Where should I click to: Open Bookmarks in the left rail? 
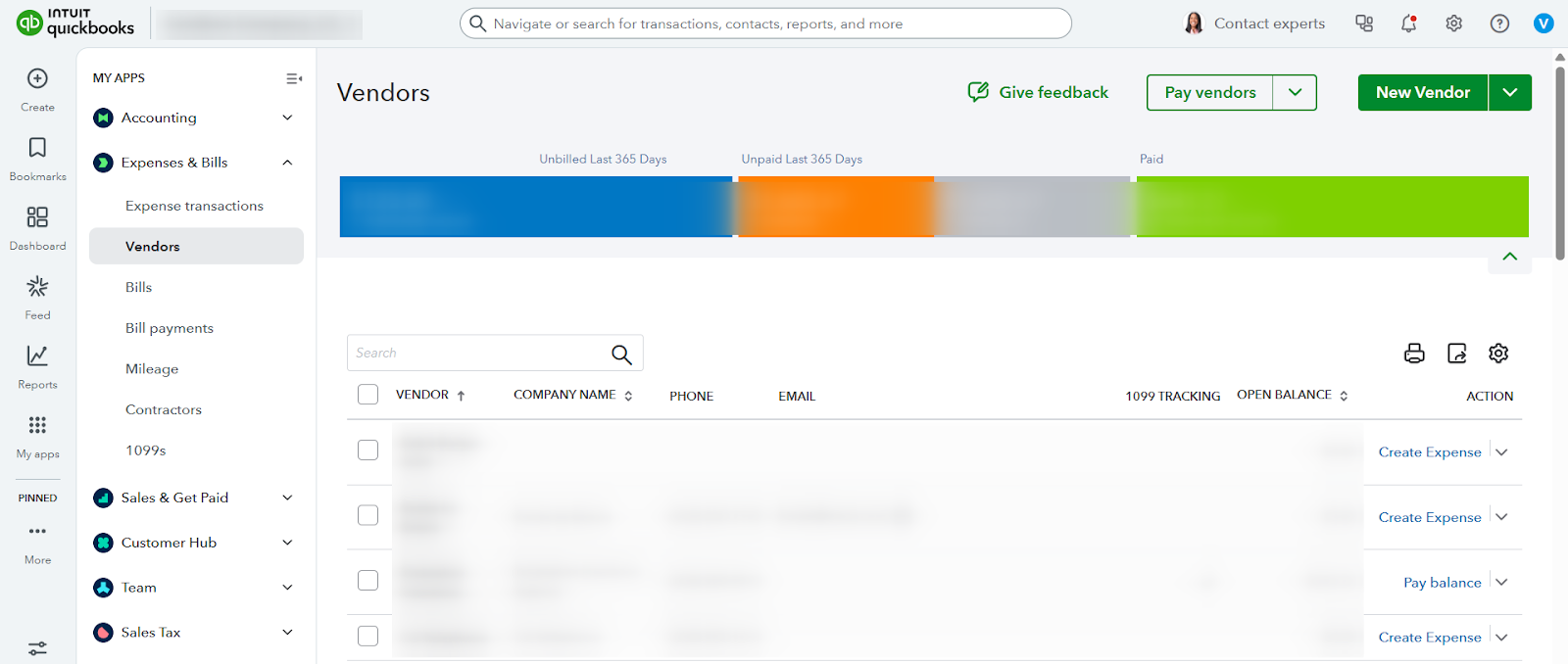37,159
